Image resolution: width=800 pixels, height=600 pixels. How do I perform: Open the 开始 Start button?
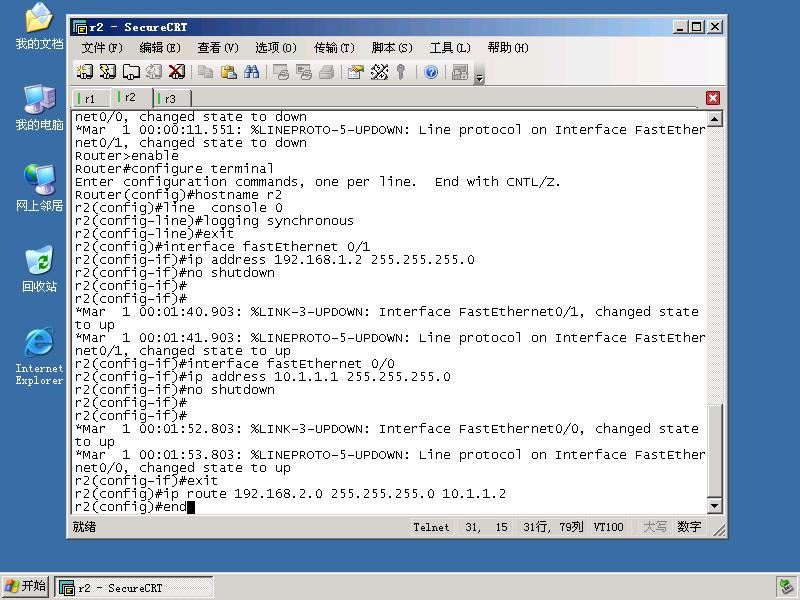pos(25,586)
